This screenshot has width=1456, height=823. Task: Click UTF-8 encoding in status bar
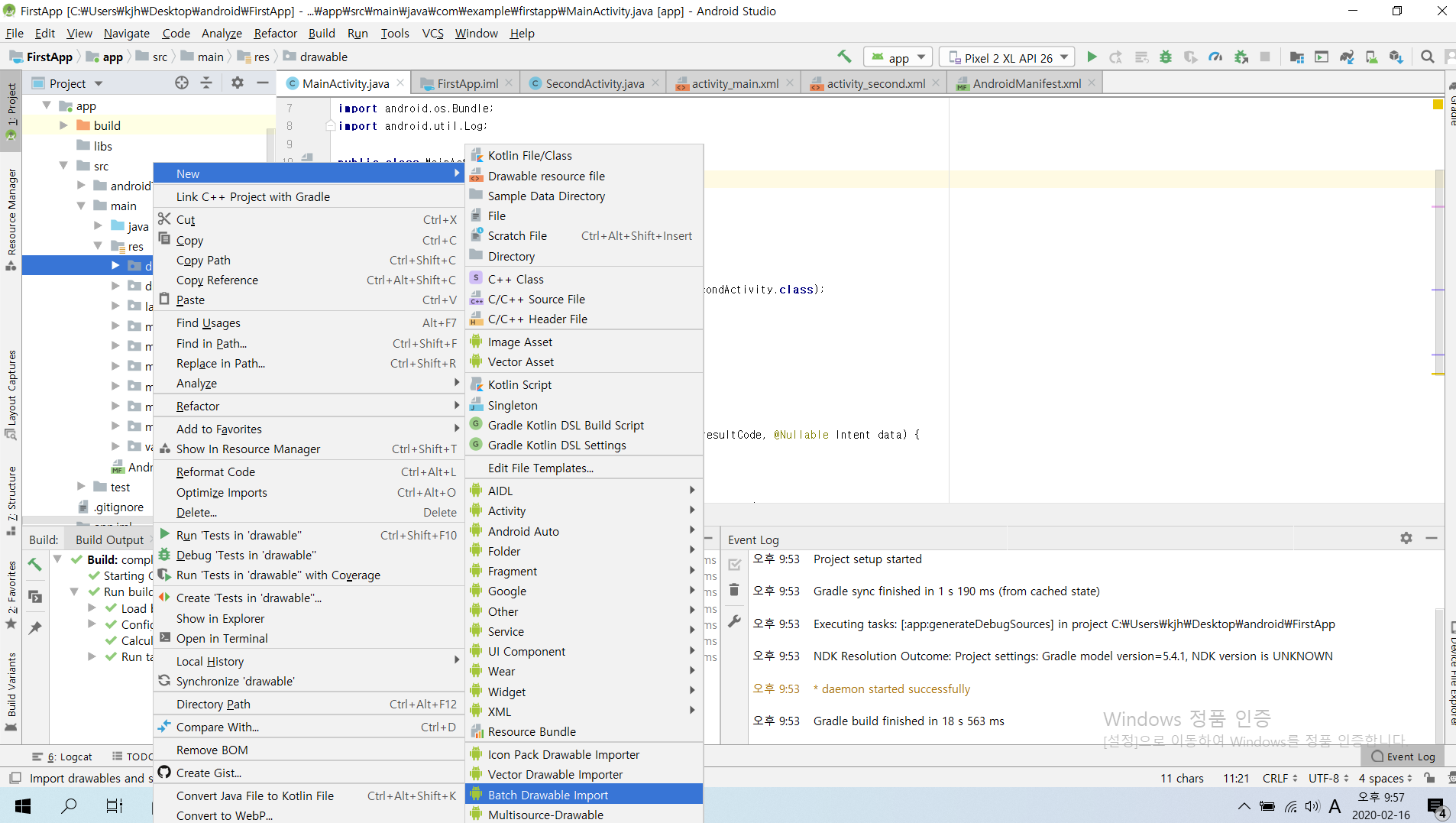tap(1328, 778)
